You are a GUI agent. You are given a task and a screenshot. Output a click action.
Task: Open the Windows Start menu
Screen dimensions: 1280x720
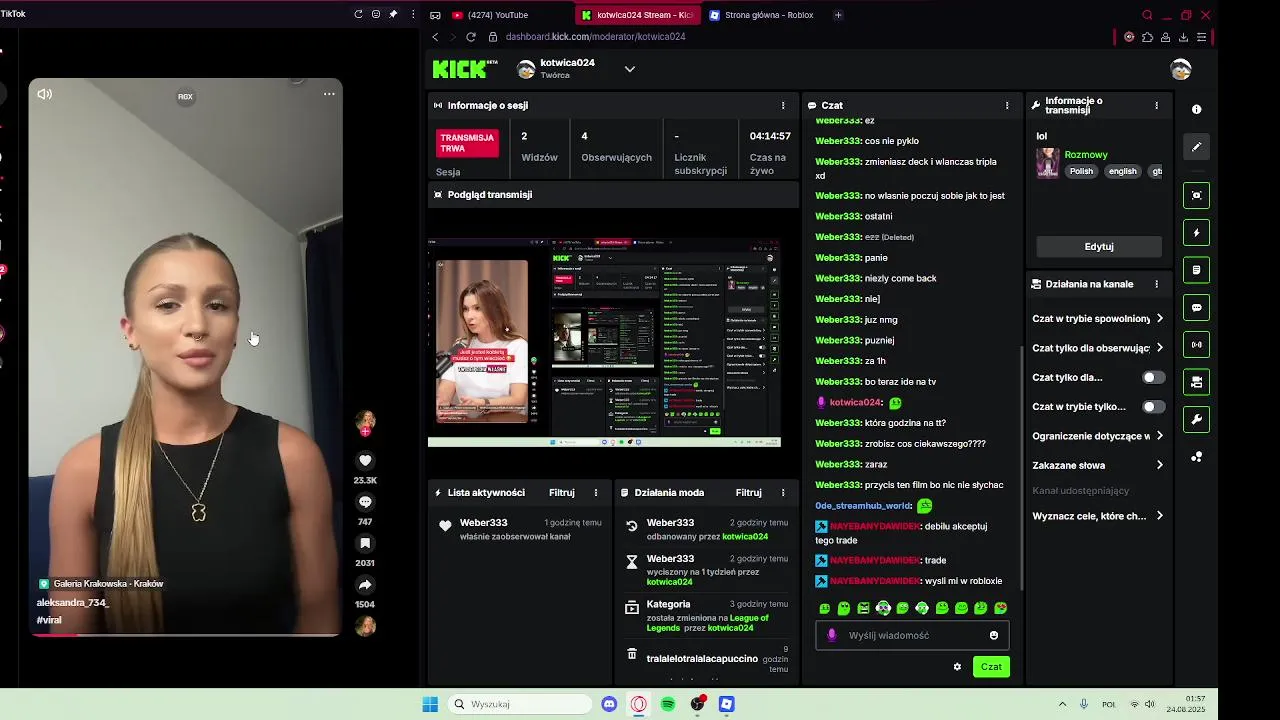(430, 704)
